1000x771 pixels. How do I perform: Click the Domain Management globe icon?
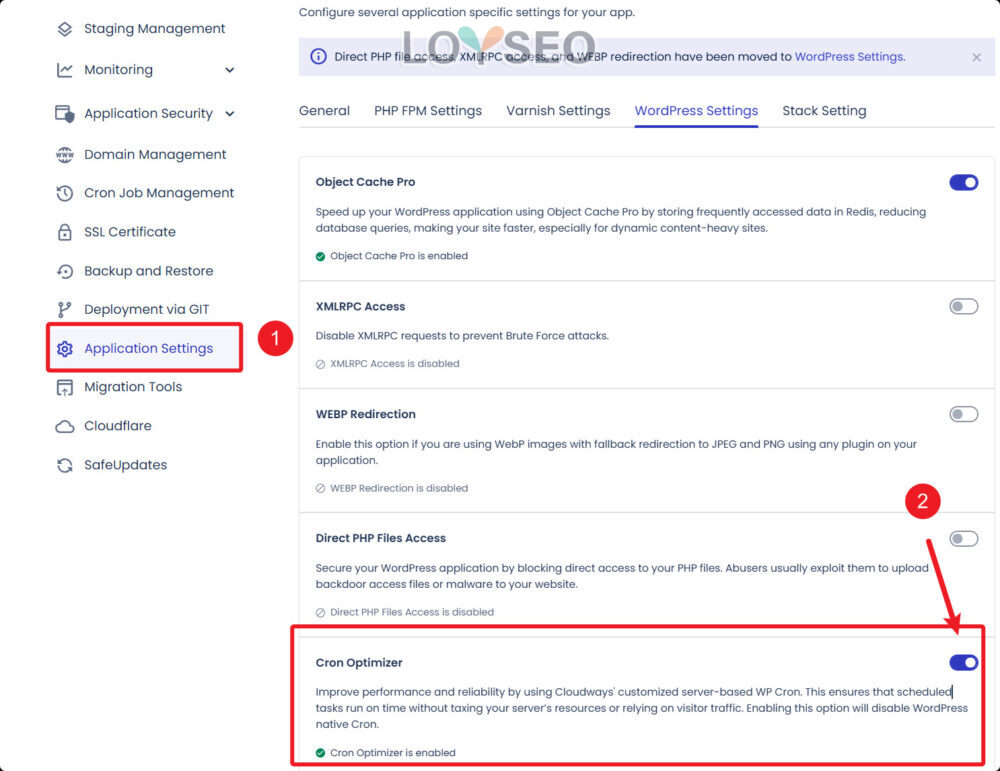pos(64,155)
